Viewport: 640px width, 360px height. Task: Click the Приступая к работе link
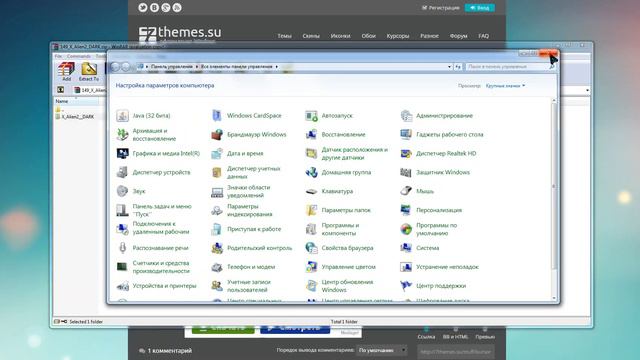[x=254, y=229]
